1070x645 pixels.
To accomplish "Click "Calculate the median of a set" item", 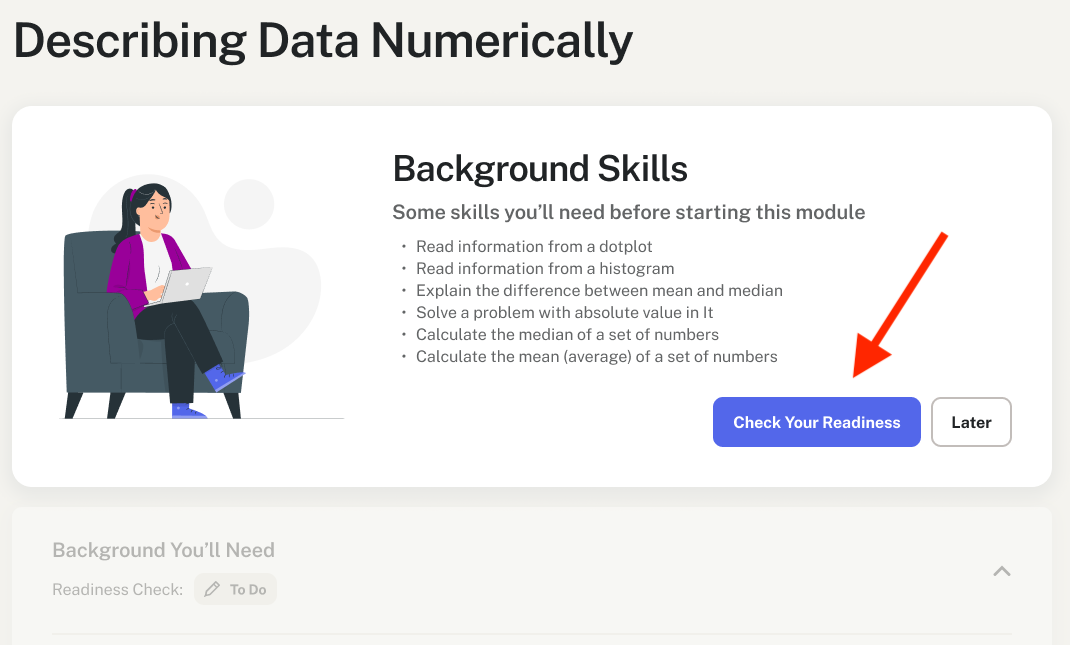I will (x=567, y=334).
